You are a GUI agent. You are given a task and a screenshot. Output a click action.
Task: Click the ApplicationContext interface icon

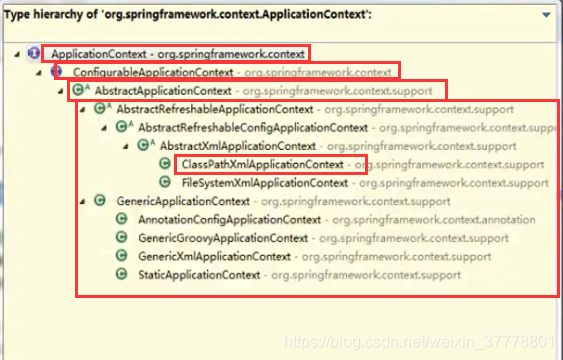point(34,54)
